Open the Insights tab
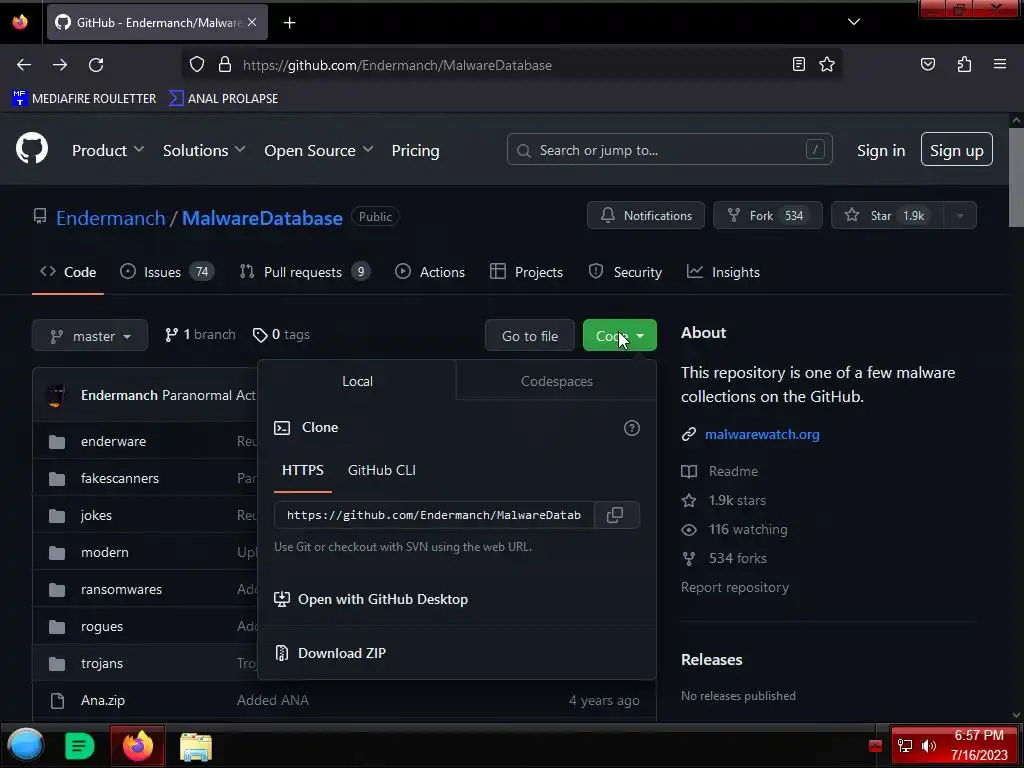The image size is (1024, 768). [723, 272]
